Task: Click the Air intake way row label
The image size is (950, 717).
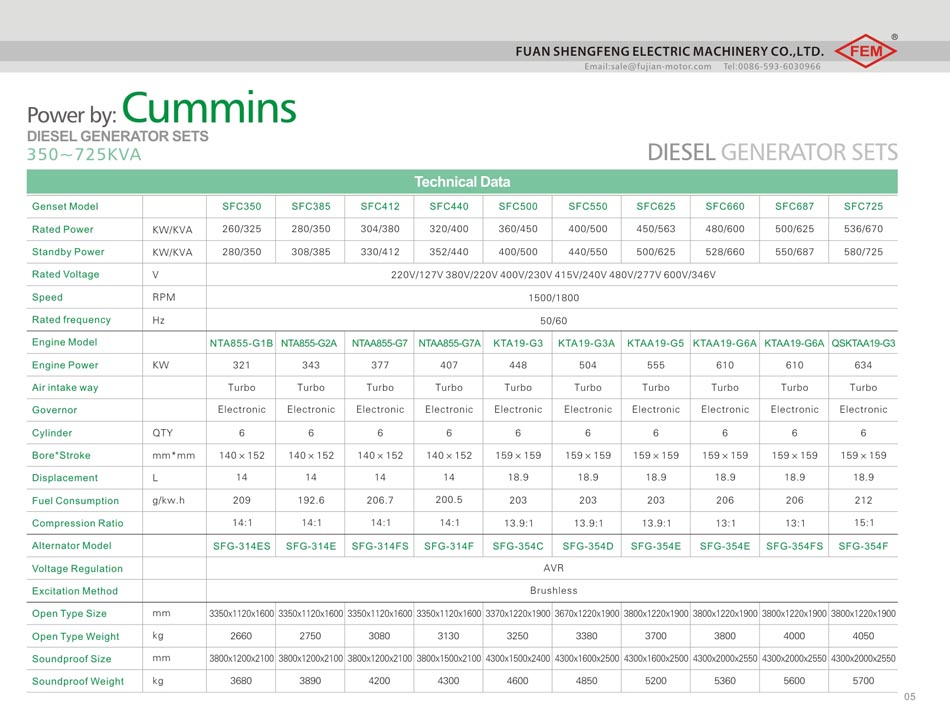Action: [65, 387]
